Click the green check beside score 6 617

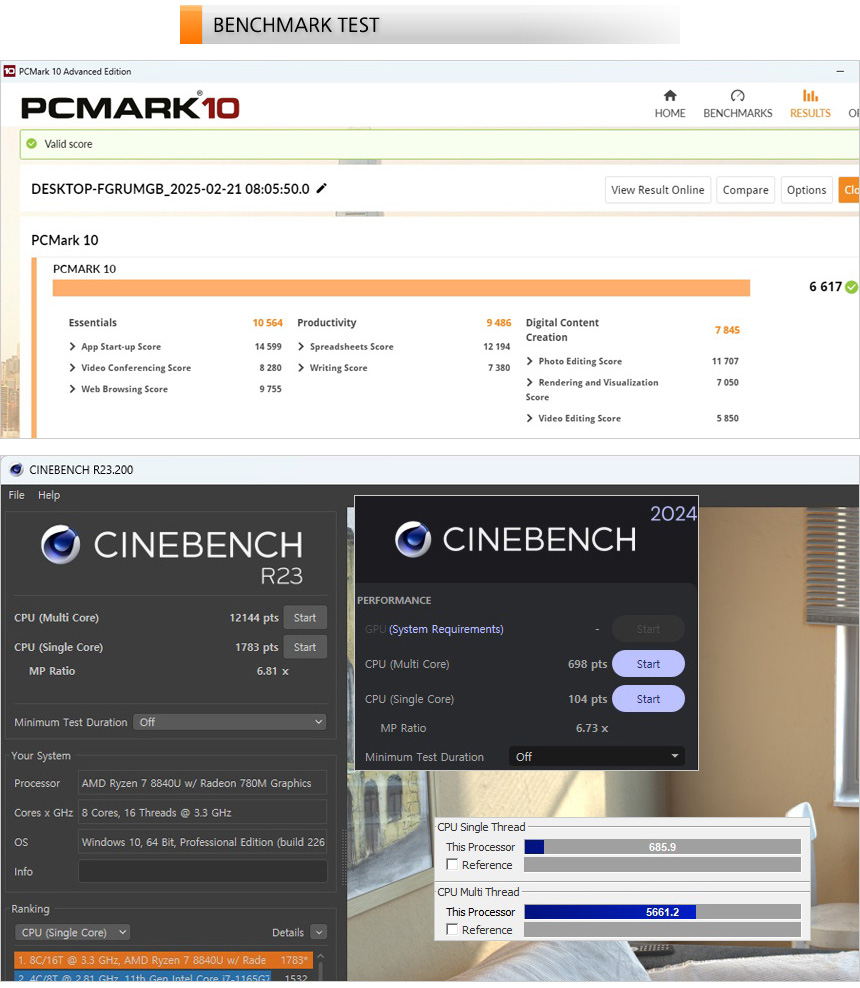coord(851,287)
